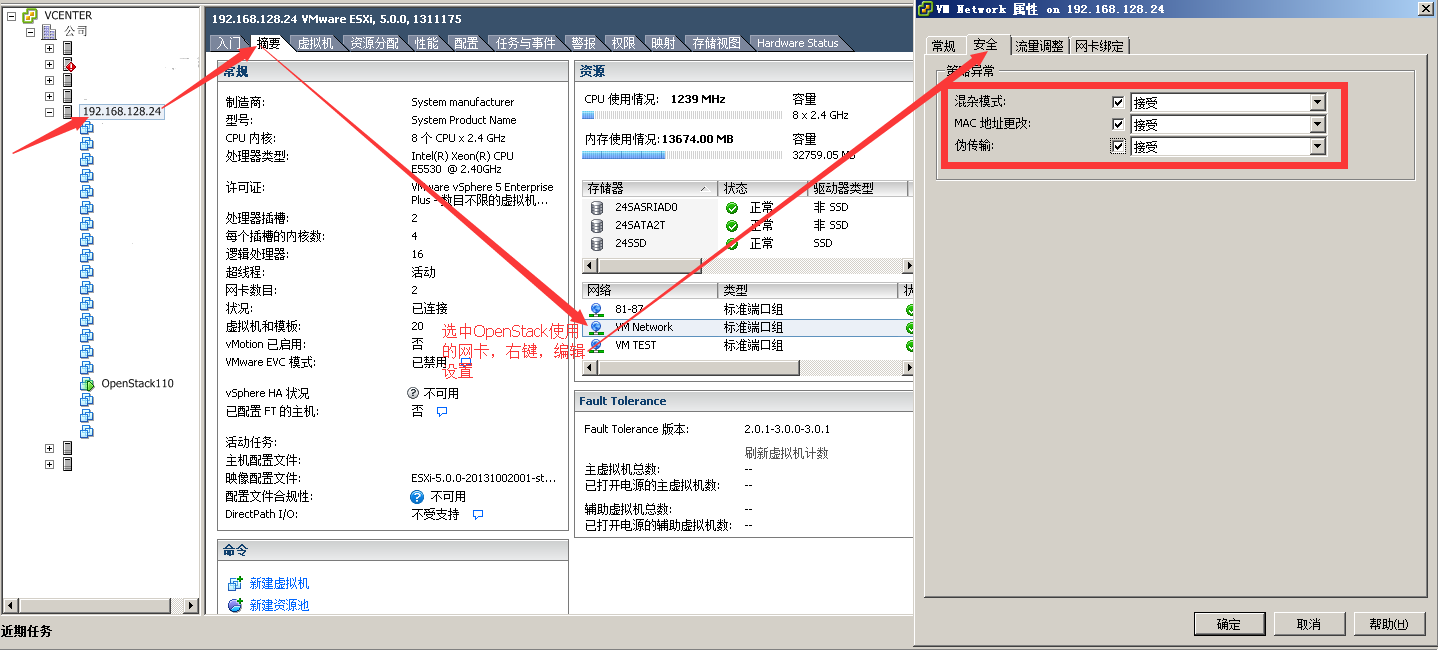Click 新建虚拟机 link

(279, 583)
